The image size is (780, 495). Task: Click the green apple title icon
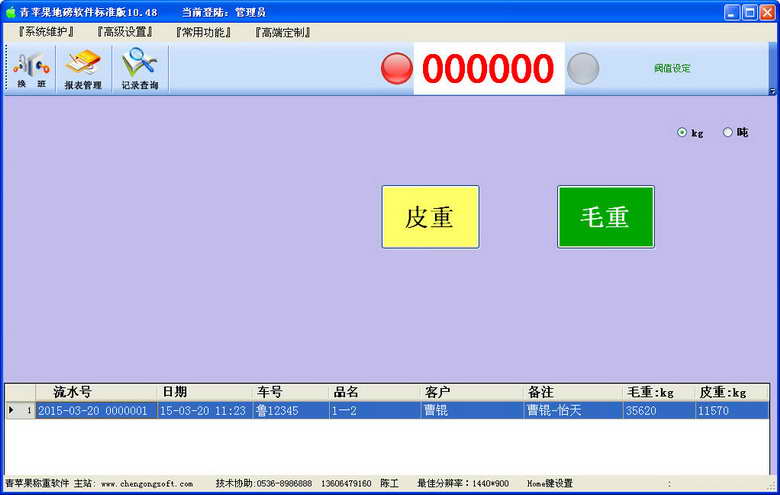10,12
